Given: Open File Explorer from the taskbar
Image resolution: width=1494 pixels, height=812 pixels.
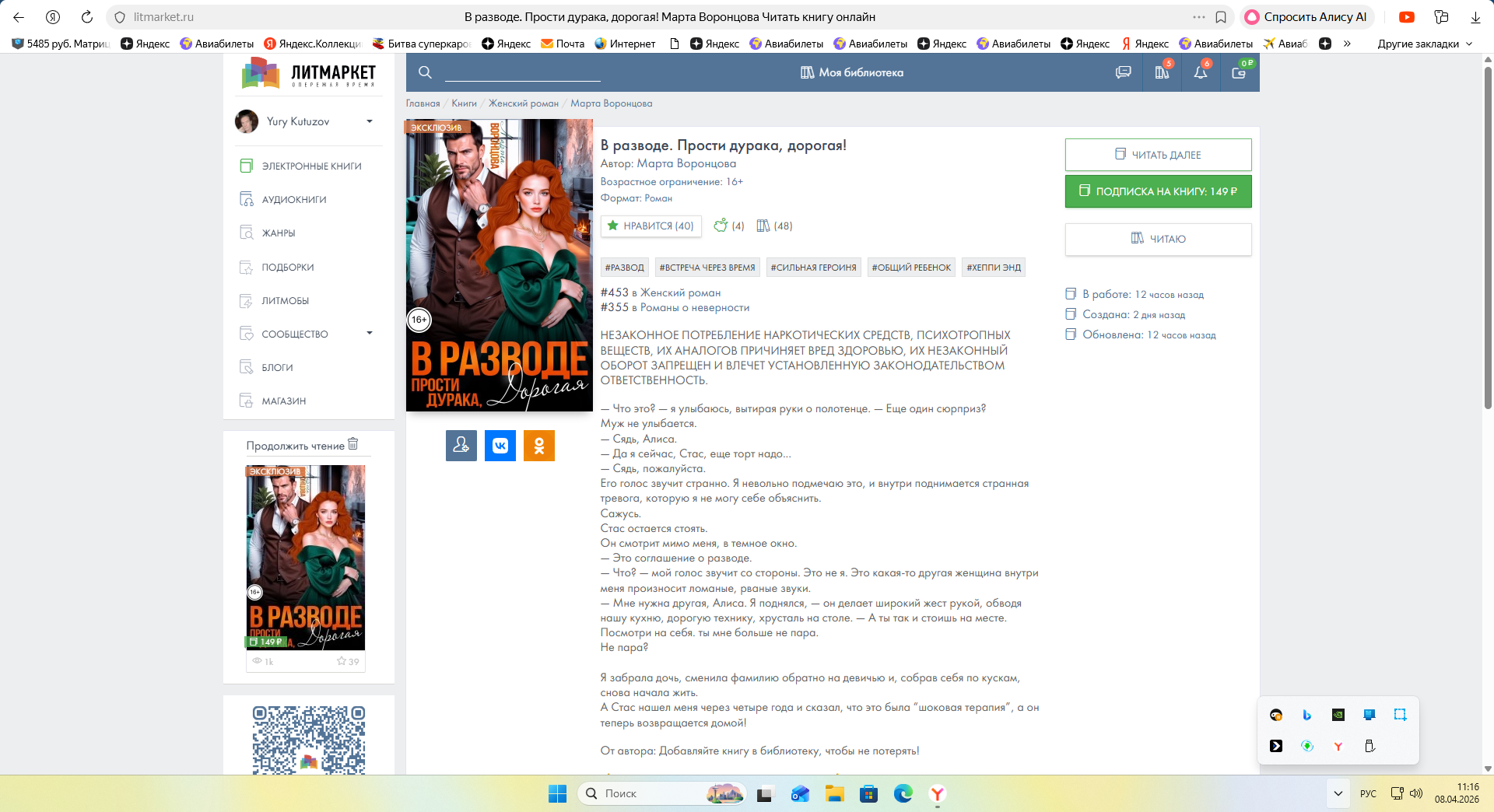Looking at the screenshot, I should click(835, 793).
